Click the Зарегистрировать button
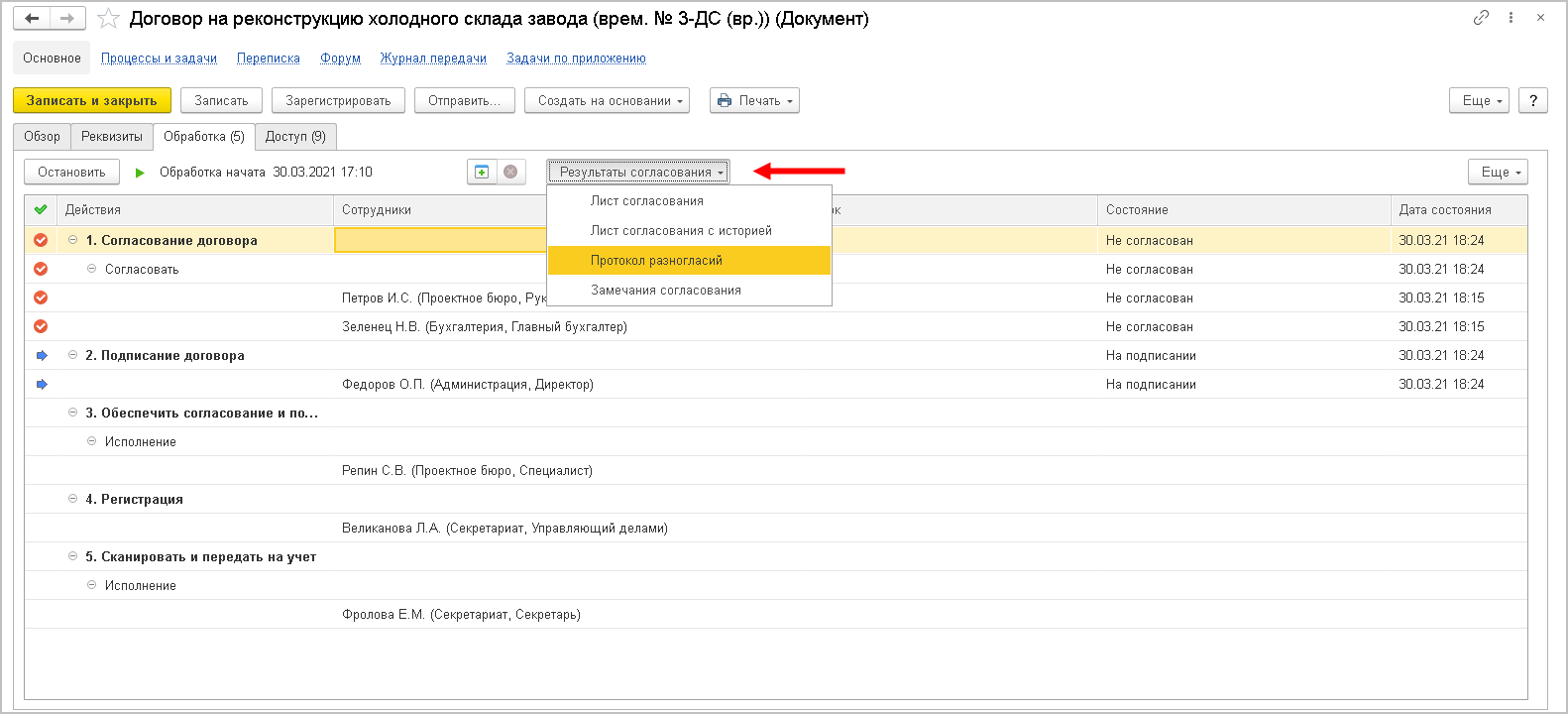 338,100
